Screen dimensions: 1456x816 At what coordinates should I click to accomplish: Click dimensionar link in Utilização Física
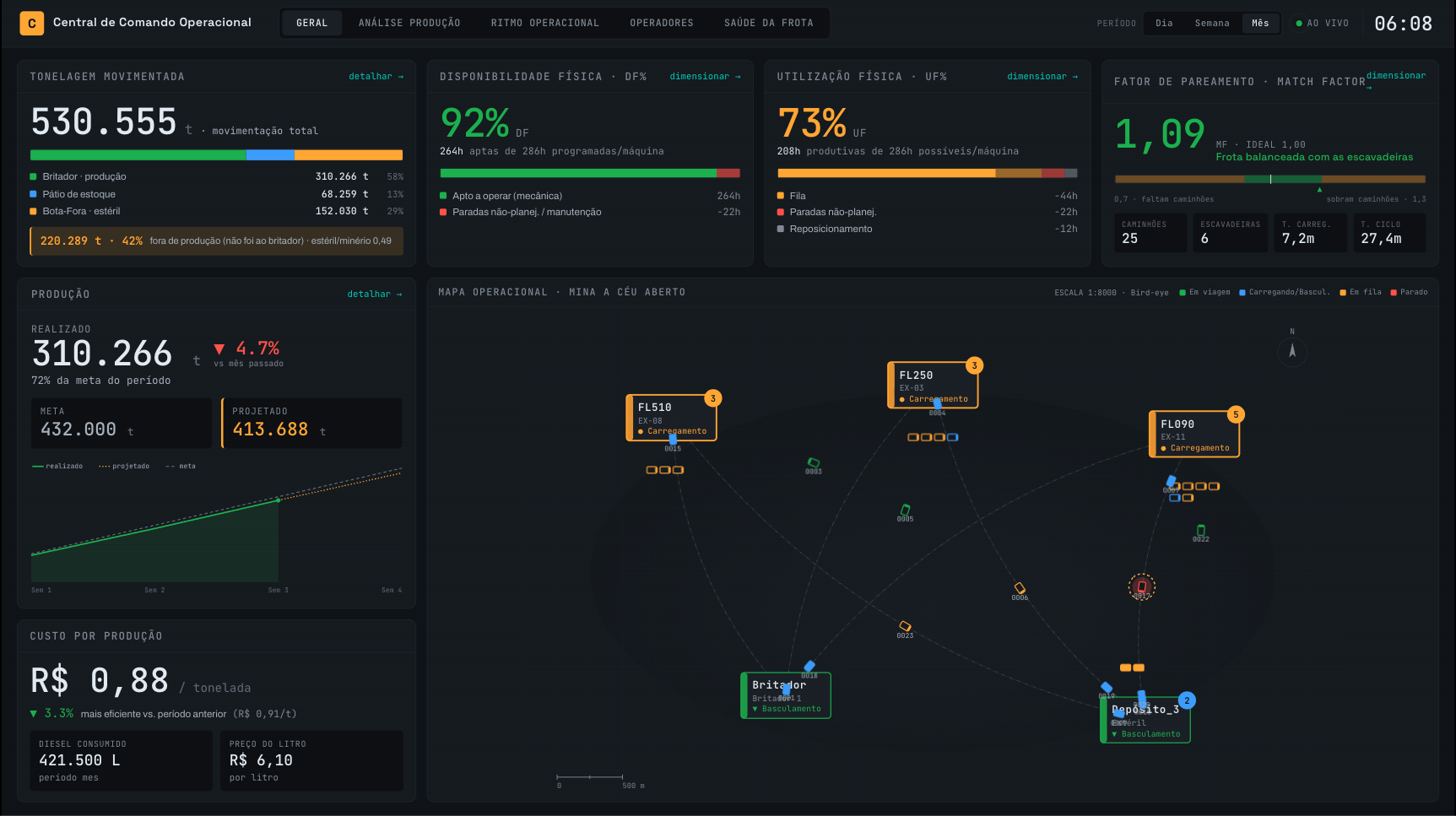click(1042, 77)
